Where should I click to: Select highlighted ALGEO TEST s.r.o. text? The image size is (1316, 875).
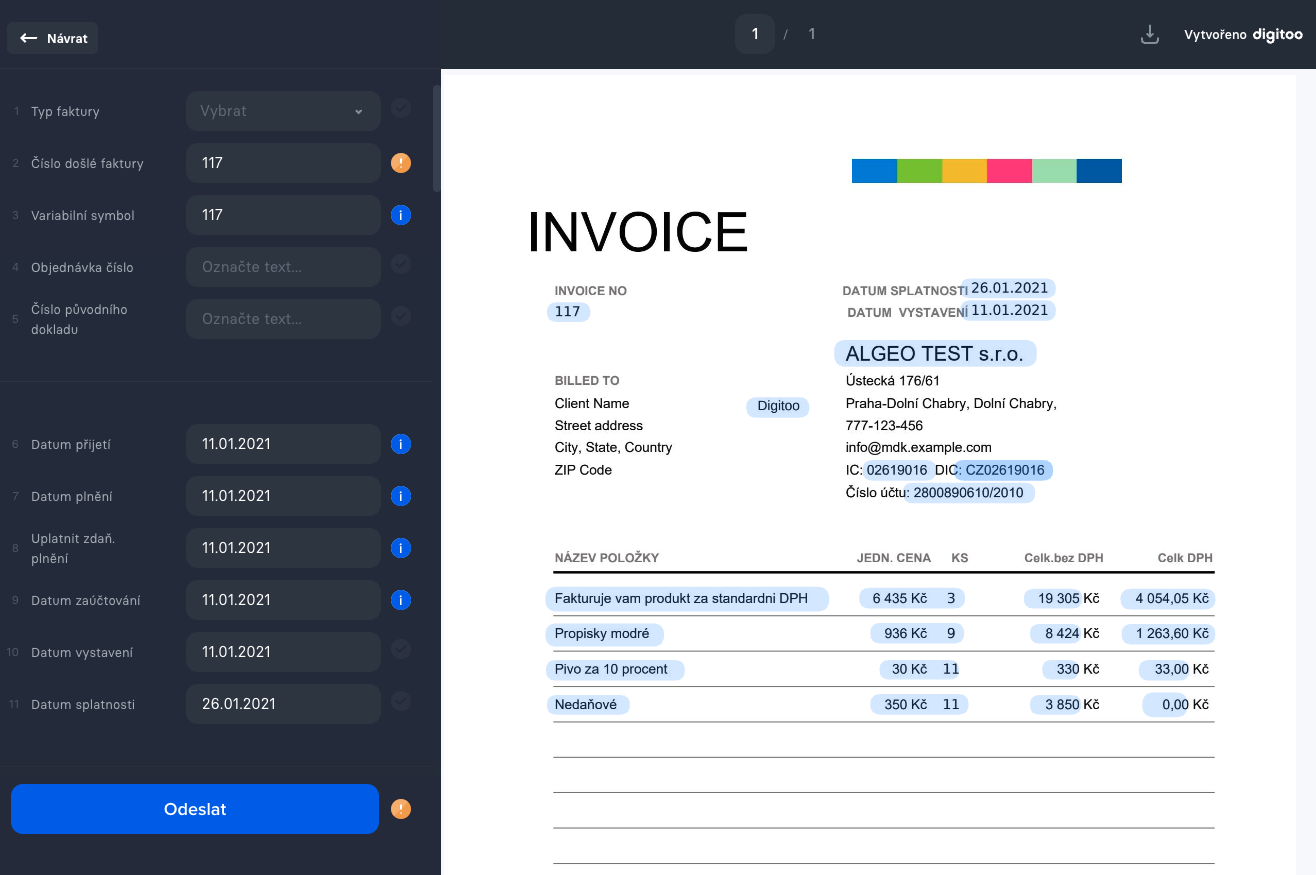pos(934,353)
